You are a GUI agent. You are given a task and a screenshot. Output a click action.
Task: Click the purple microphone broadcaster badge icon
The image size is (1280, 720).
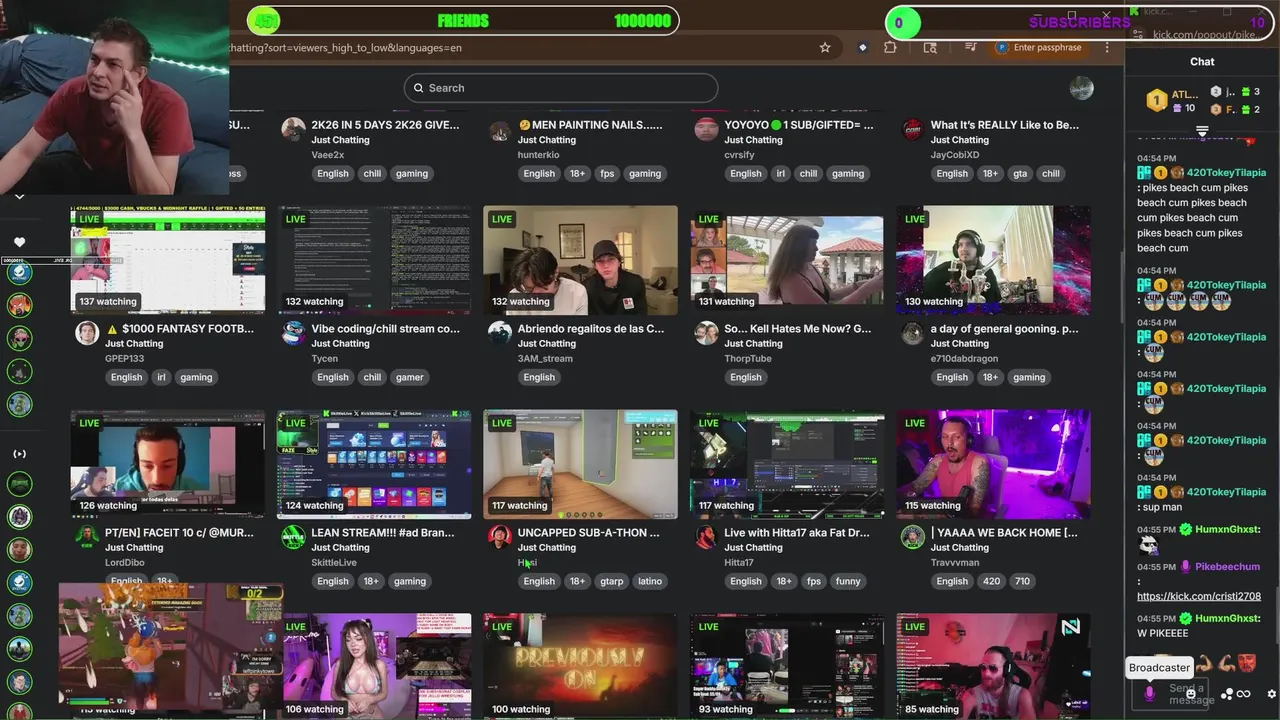coord(1149,693)
